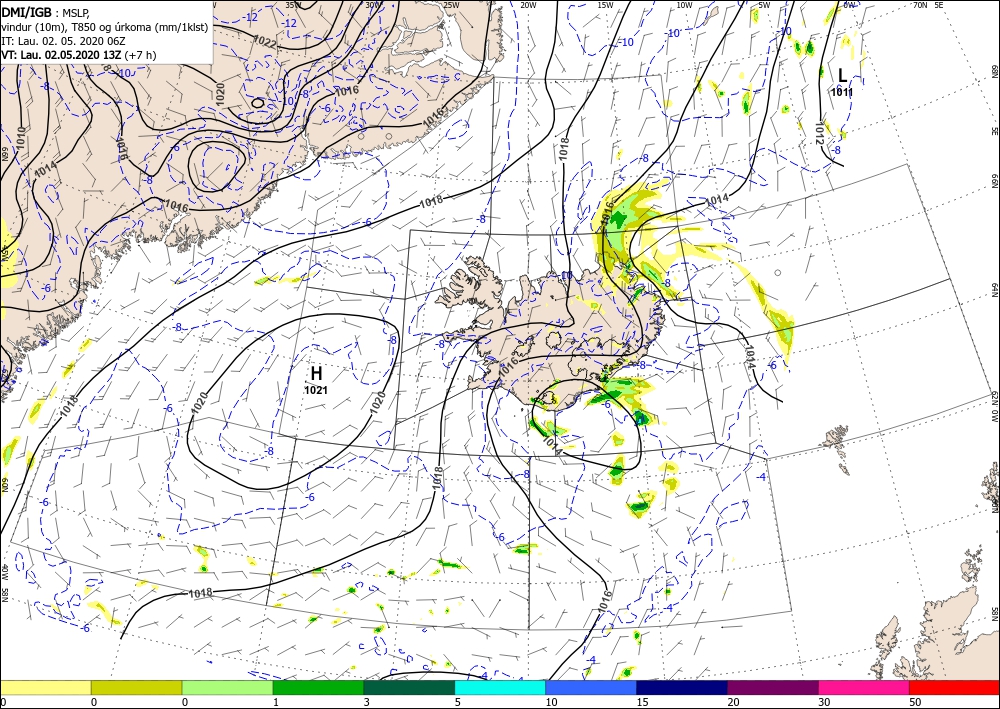Click the '1011' value under the L

coord(842,92)
